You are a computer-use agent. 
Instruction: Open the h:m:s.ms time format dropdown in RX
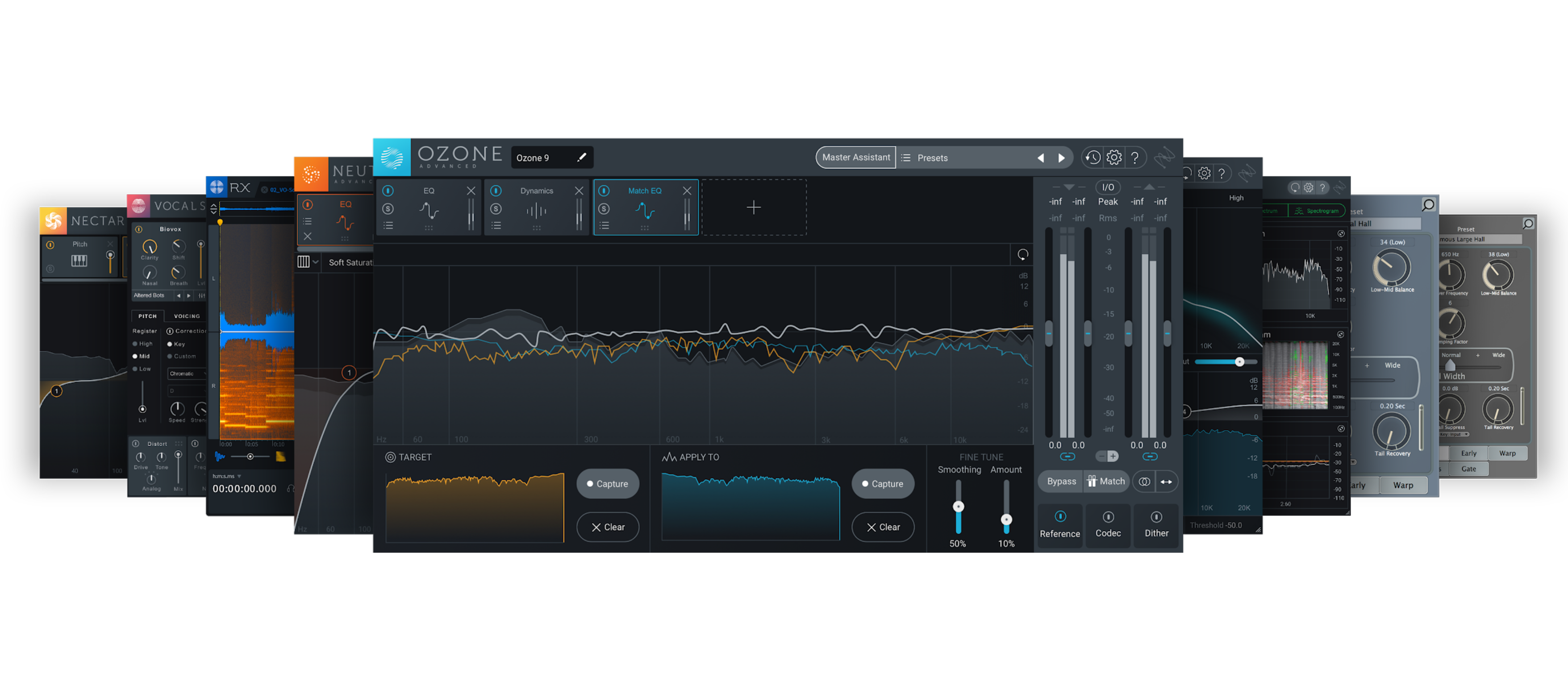pyautogui.click(x=227, y=476)
